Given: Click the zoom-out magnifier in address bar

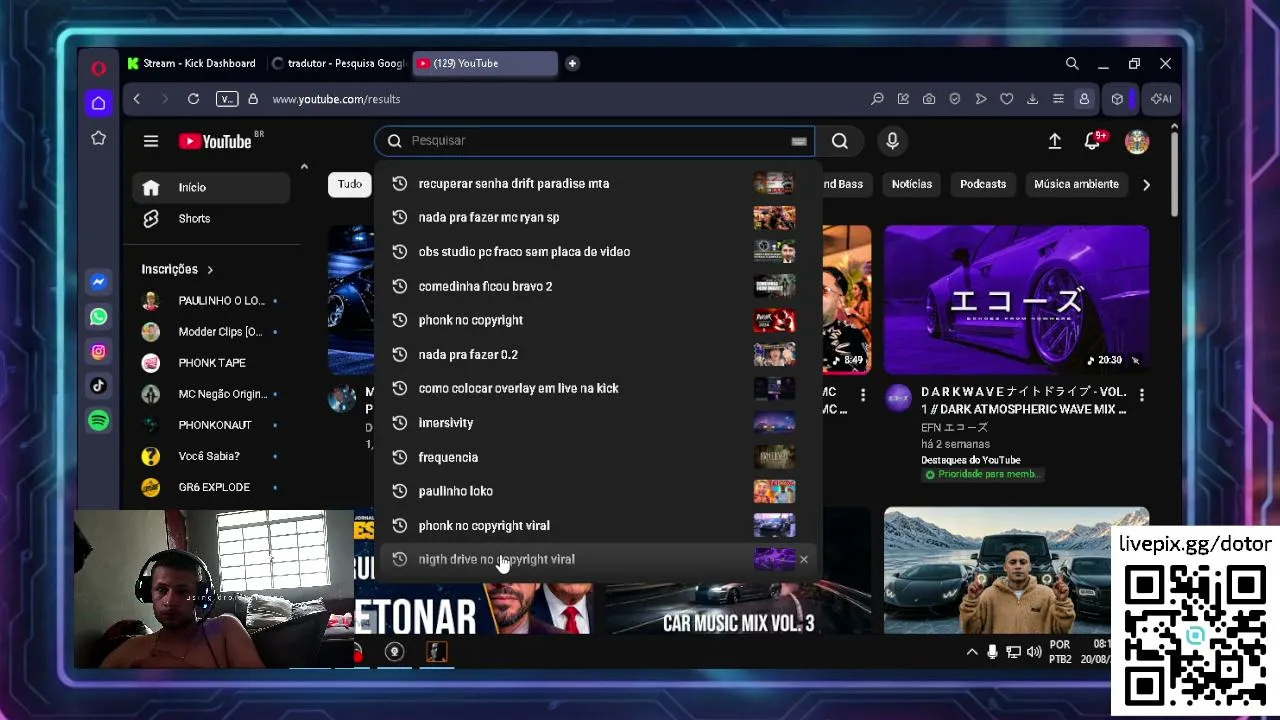Looking at the screenshot, I should [877, 99].
